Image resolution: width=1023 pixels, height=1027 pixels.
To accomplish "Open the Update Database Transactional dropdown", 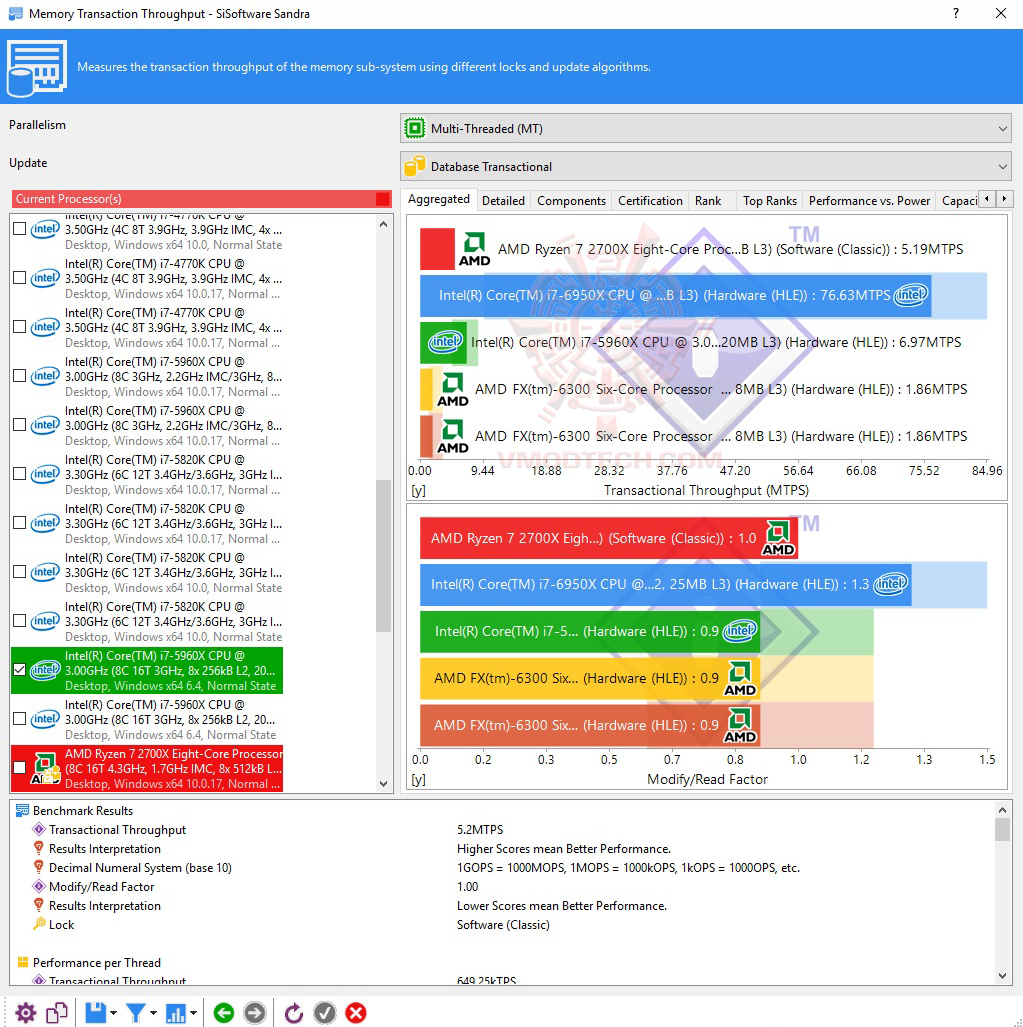I will pos(705,166).
